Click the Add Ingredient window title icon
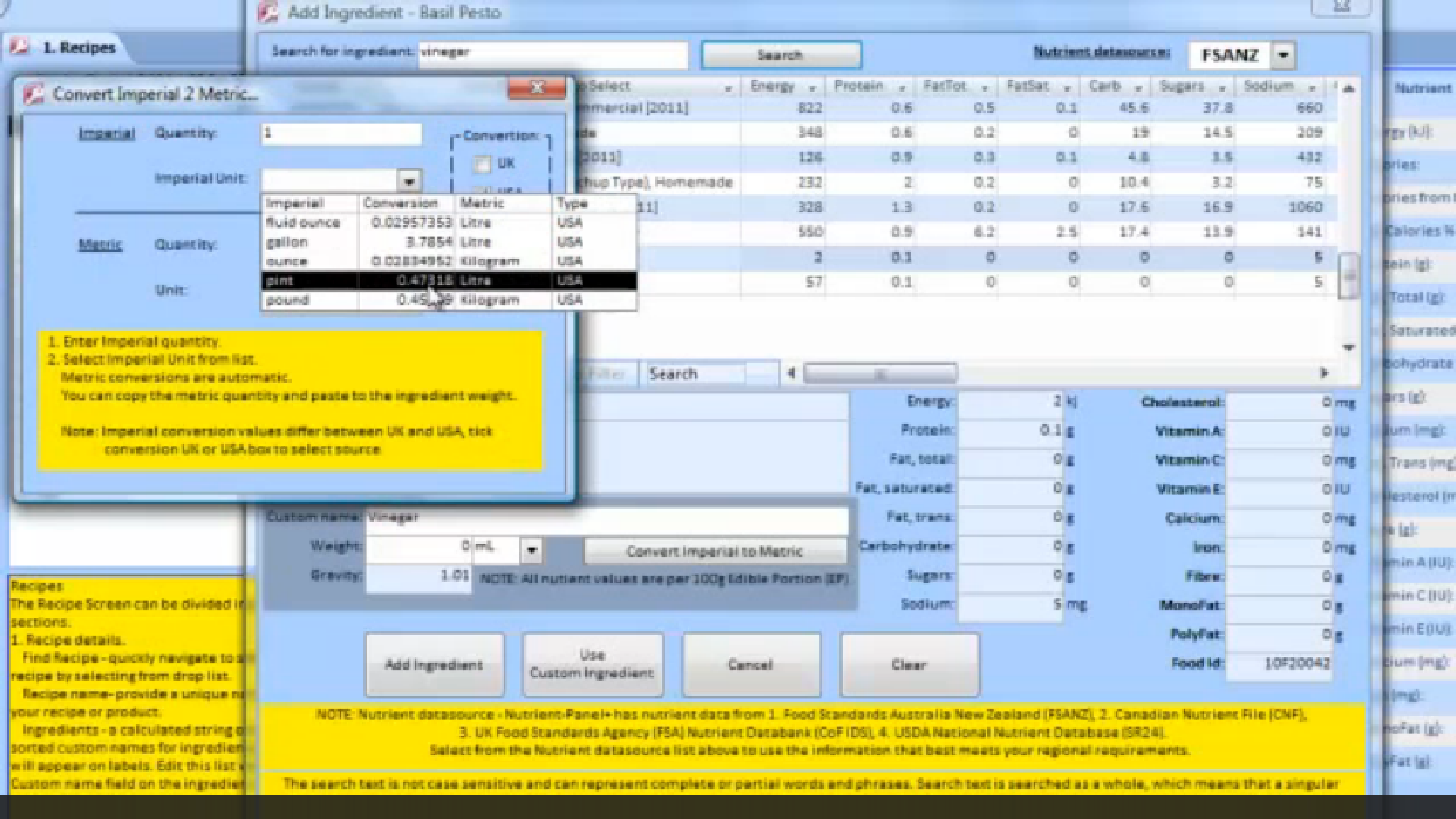Image resolution: width=1456 pixels, height=819 pixels. (x=269, y=12)
